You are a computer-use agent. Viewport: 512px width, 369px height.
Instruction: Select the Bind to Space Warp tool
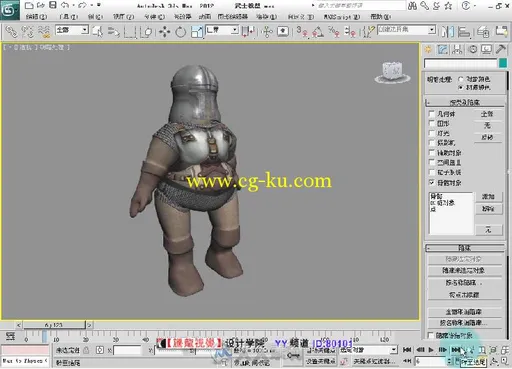point(44,32)
